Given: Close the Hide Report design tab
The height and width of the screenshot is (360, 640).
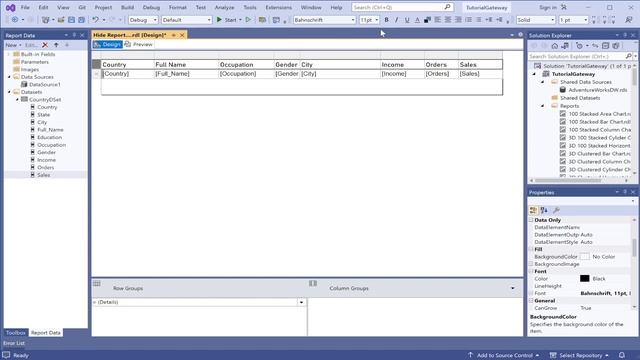Looking at the screenshot, I should (x=182, y=35).
